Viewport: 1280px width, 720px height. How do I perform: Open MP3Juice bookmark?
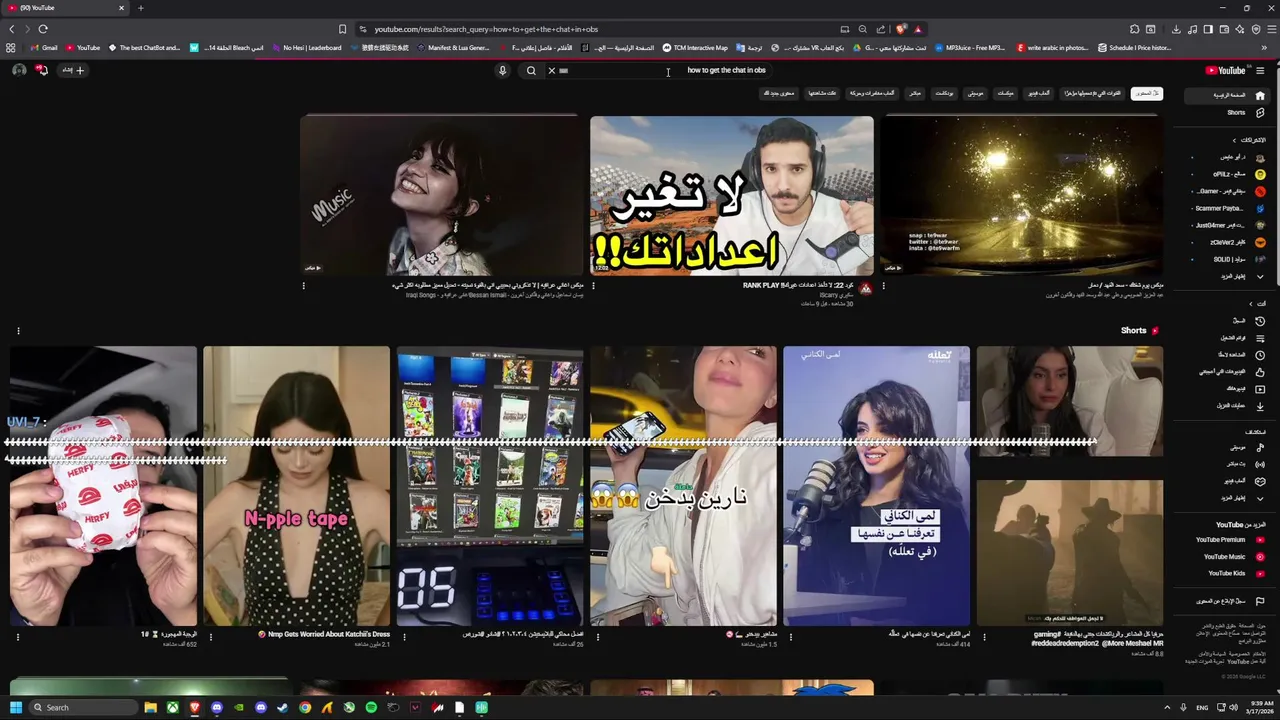click(x=969, y=48)
